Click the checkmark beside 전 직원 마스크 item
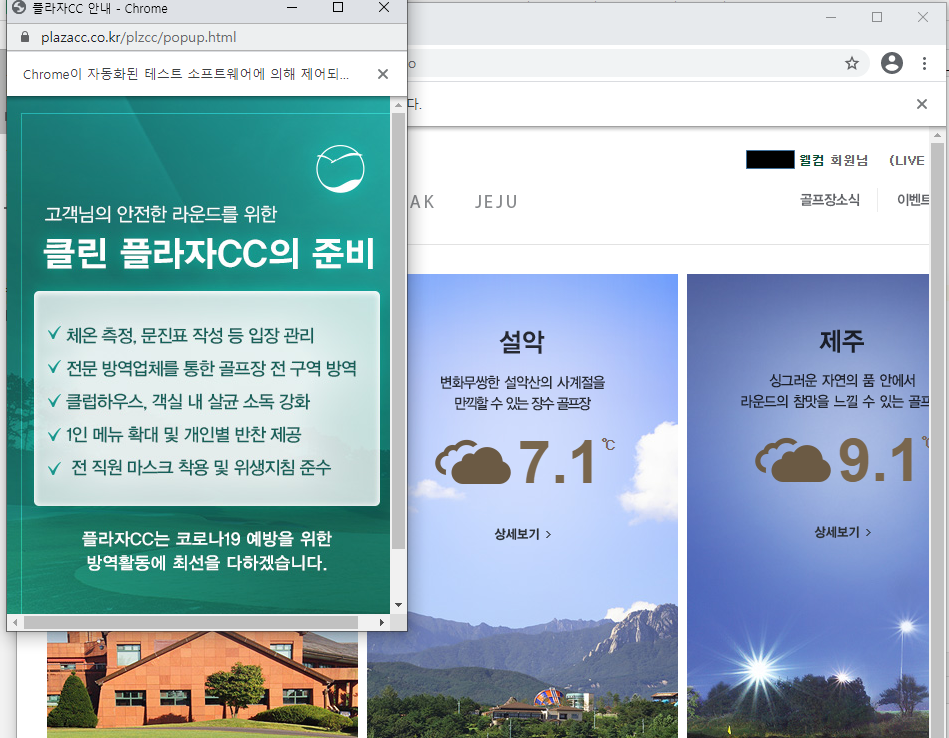Screen dimensions: 949x738 tap(54, 468)
